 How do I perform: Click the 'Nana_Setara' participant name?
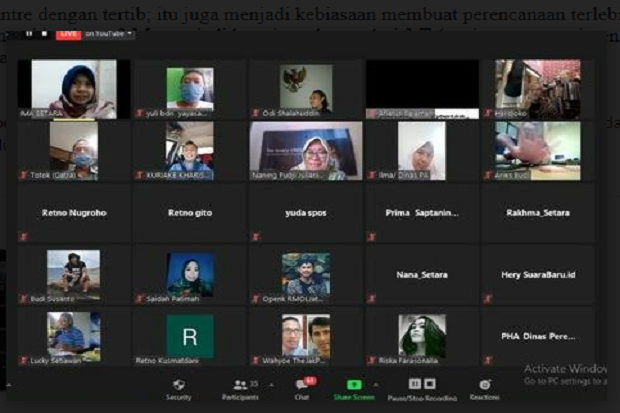422,275
